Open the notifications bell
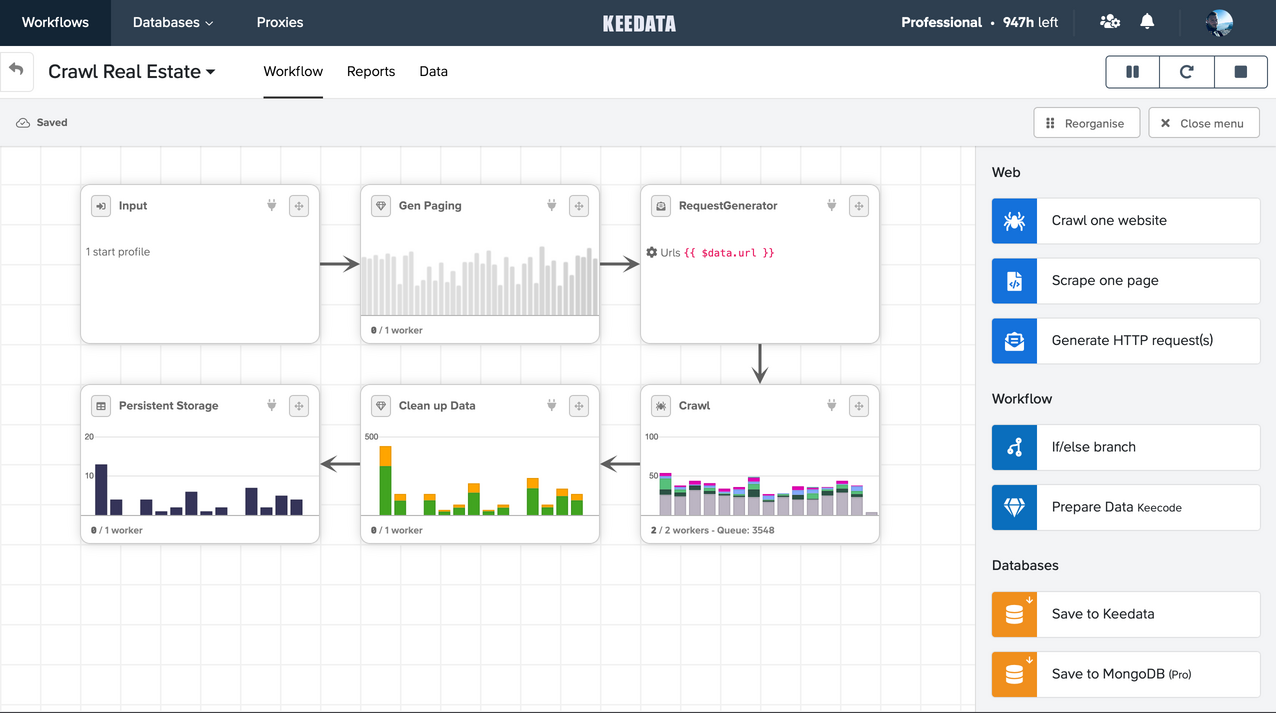This screenshot has height=713, width=1276. tap(1147, 22)
